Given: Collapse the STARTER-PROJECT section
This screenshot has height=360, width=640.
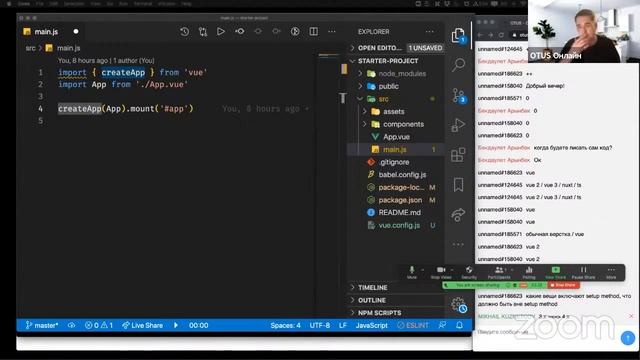Looking at the screenshot, I should click(396, 61).
